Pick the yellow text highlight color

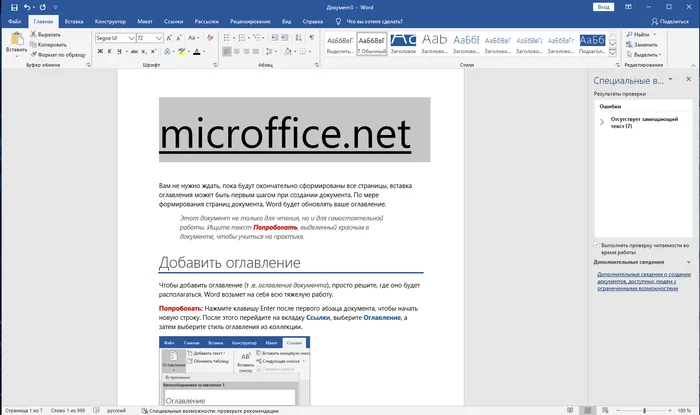point(181,51)
